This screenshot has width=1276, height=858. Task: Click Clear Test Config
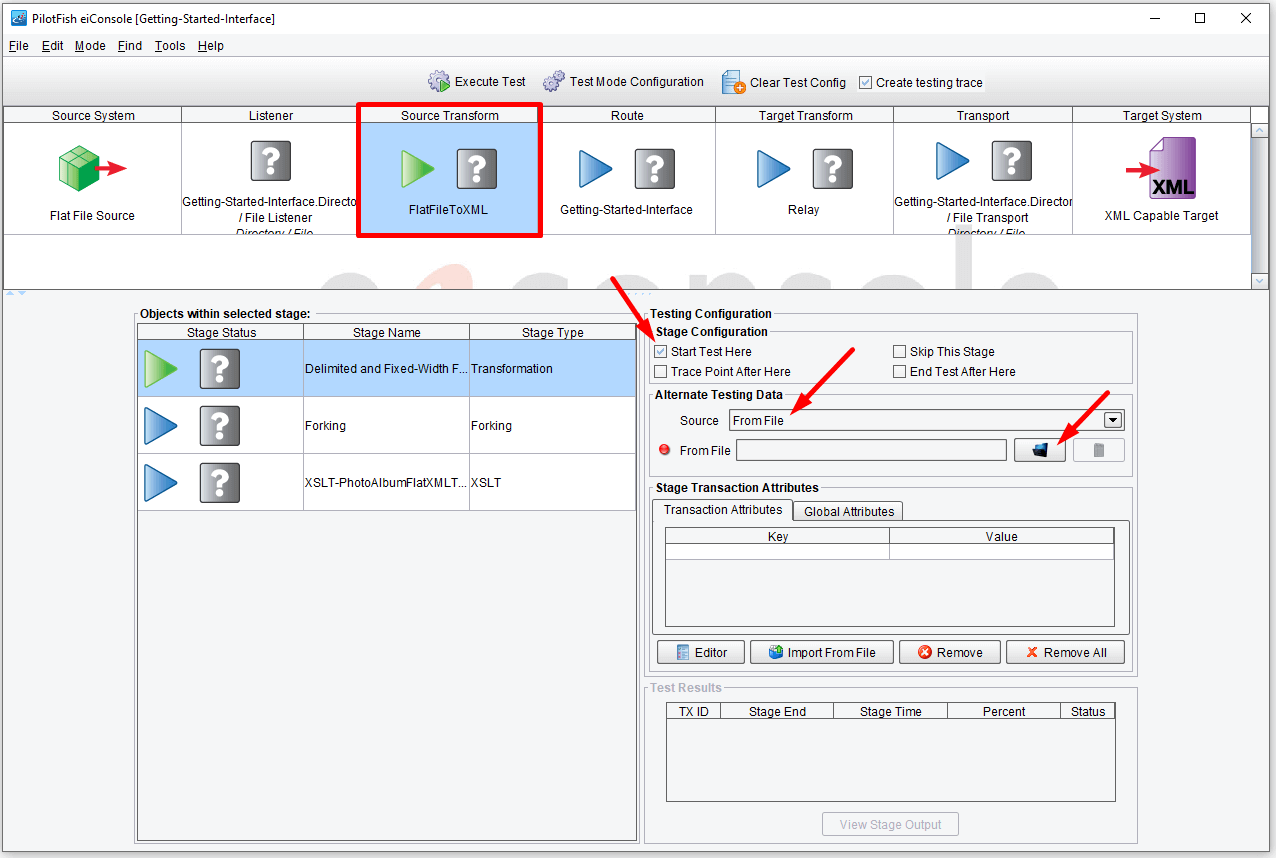[x=784, y=83]
